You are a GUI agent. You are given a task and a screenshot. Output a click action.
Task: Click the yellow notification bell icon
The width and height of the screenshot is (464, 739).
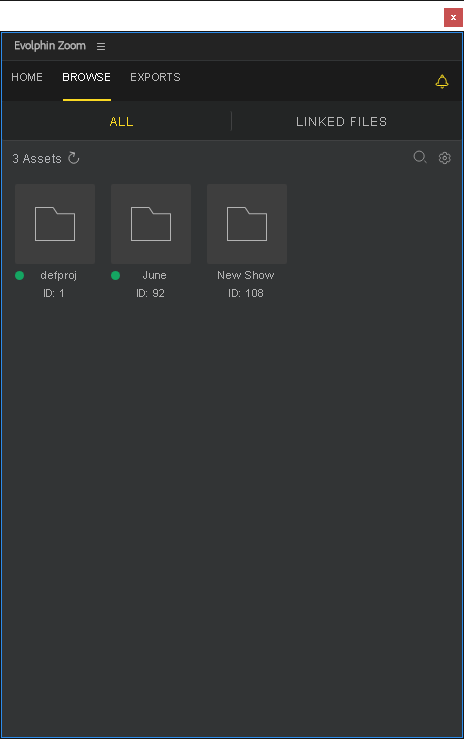coord(441,82)
